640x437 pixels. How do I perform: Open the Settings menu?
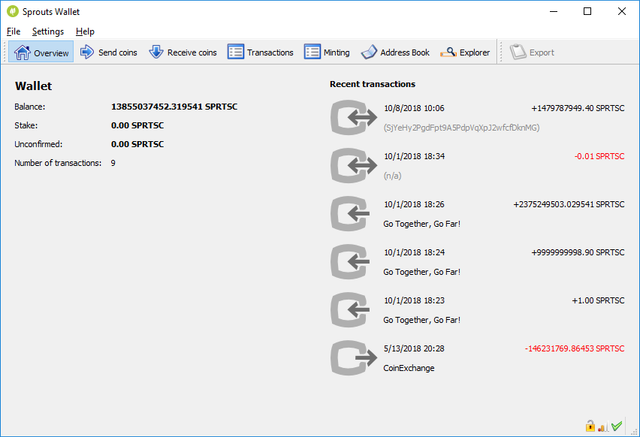(x=48, y=31)
